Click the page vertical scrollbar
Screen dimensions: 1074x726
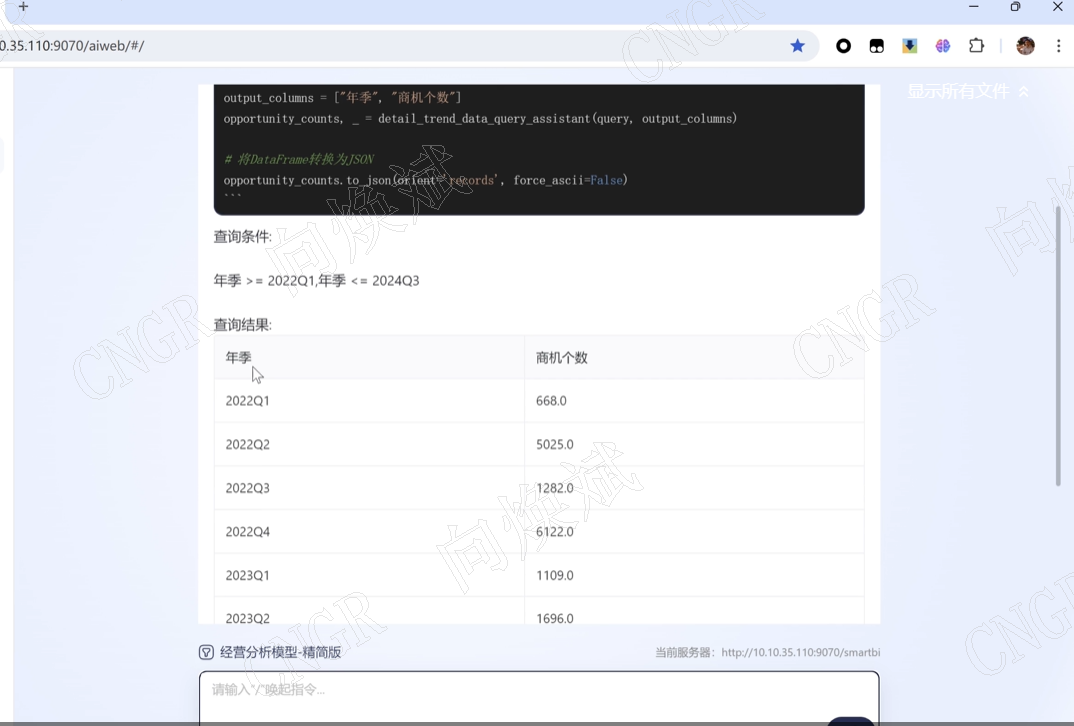1058,346
